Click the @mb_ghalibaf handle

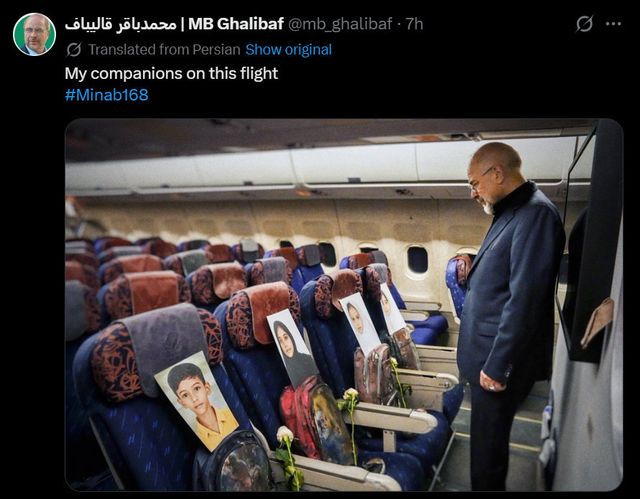click(340, 24)
